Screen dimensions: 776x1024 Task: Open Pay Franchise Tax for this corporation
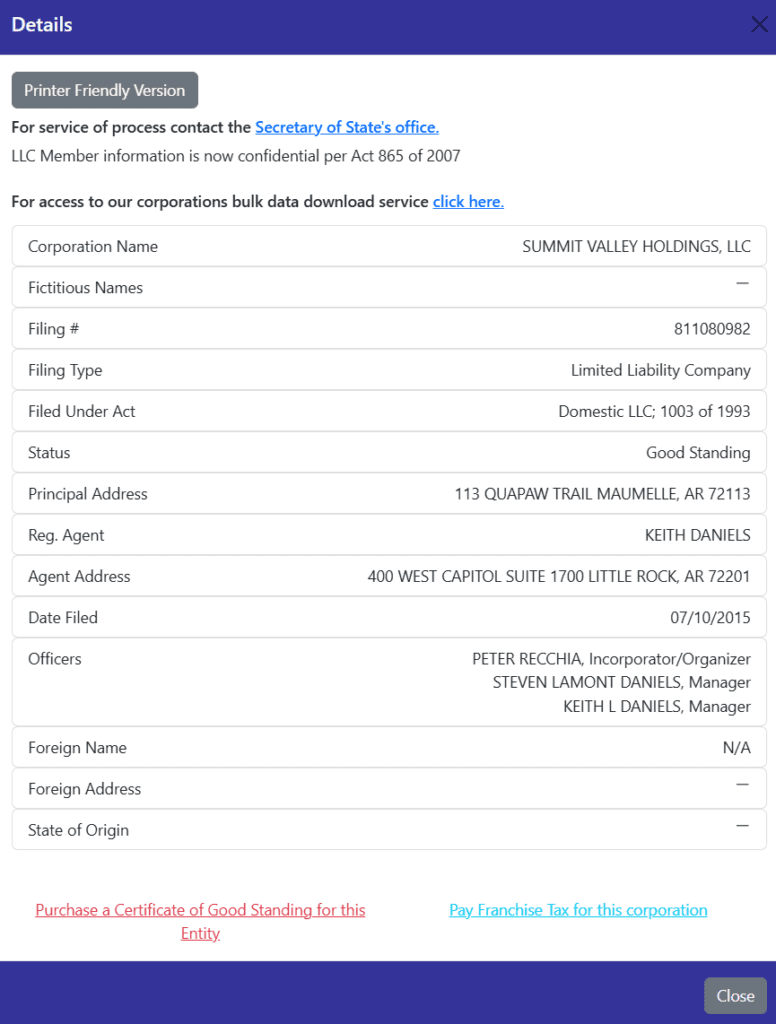[x=578, y=910]
